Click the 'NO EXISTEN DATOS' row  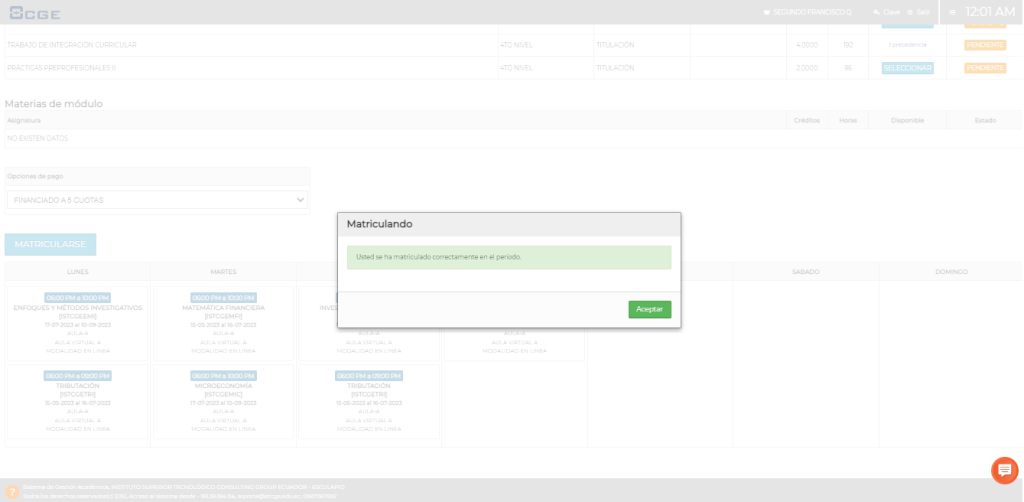click(x=513, y=138)
